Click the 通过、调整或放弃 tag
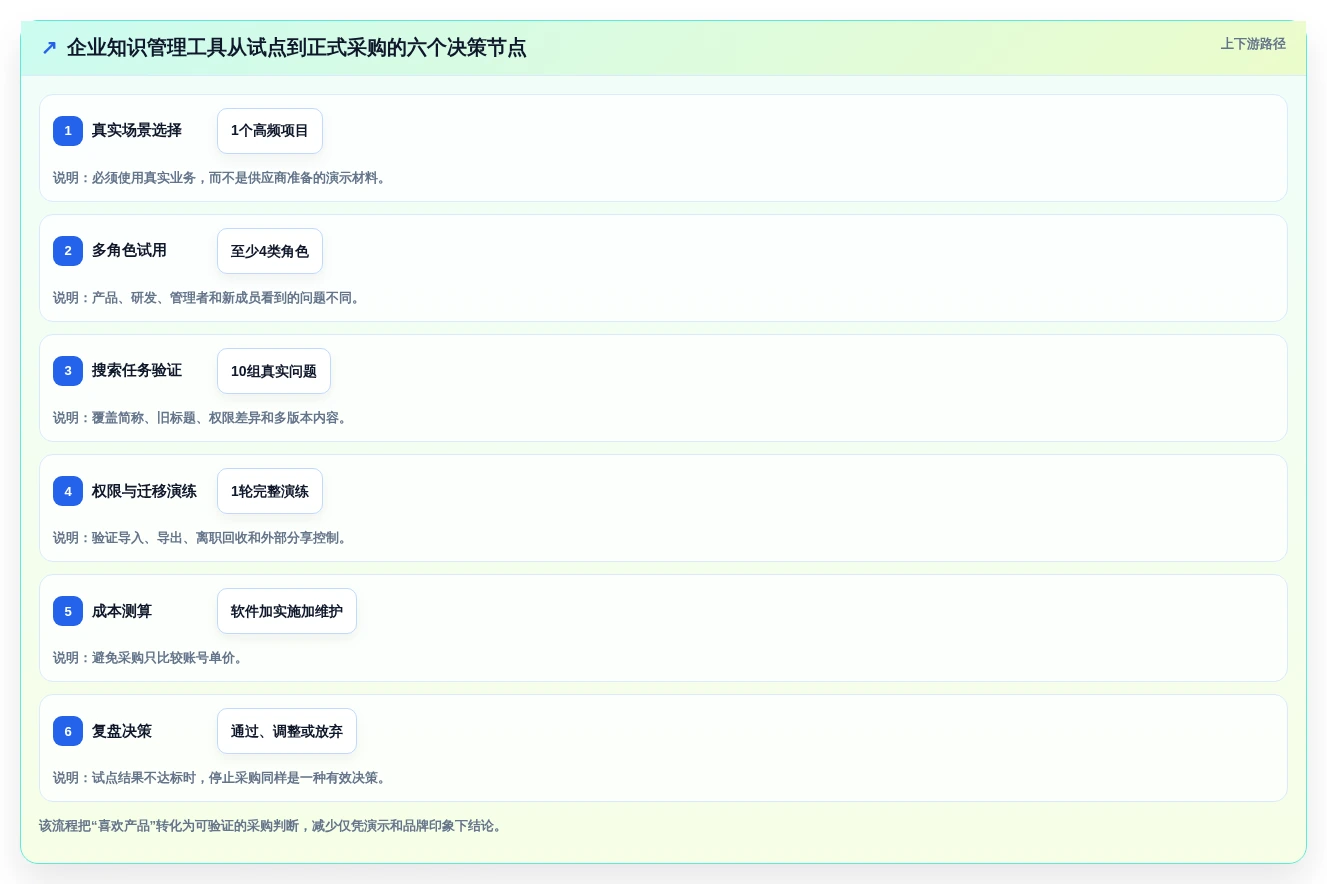Image resolution: width=1327 pixels, height=884 pixels. (x=287, y=731)
